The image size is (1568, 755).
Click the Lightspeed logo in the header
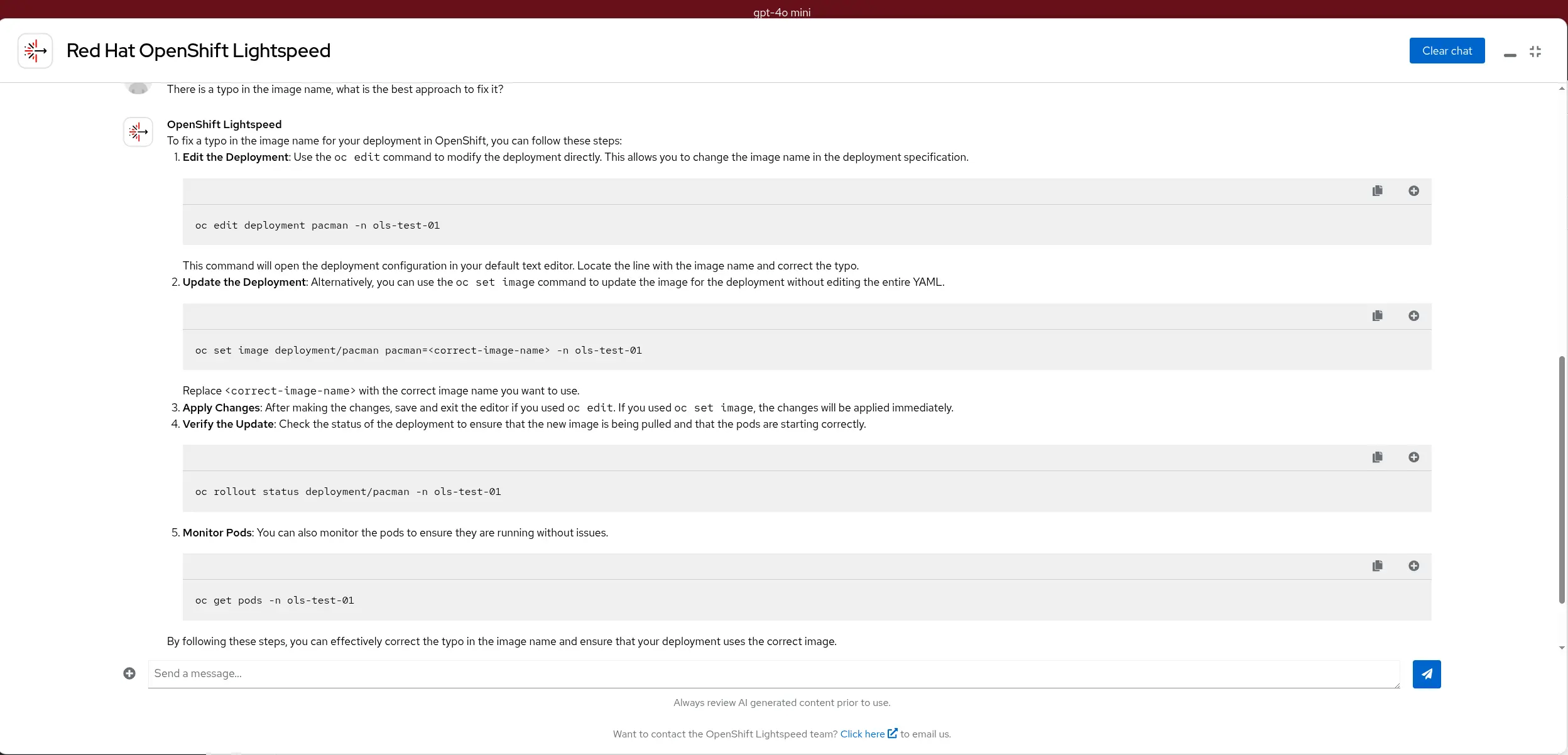click(35, 51)
